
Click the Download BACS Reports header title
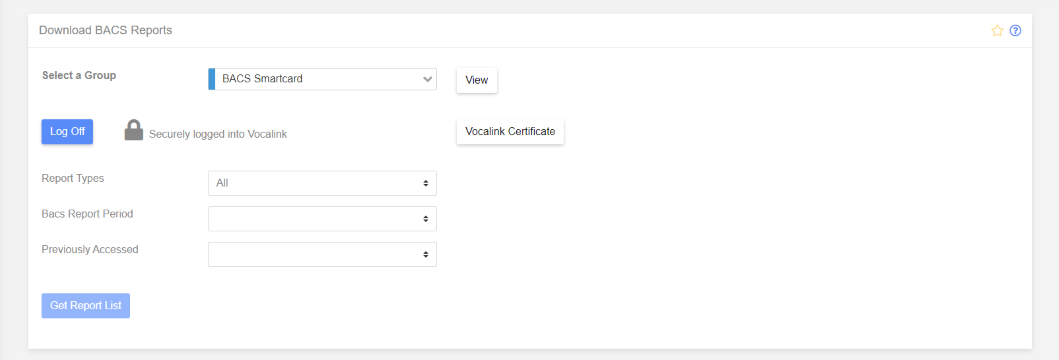105,30
